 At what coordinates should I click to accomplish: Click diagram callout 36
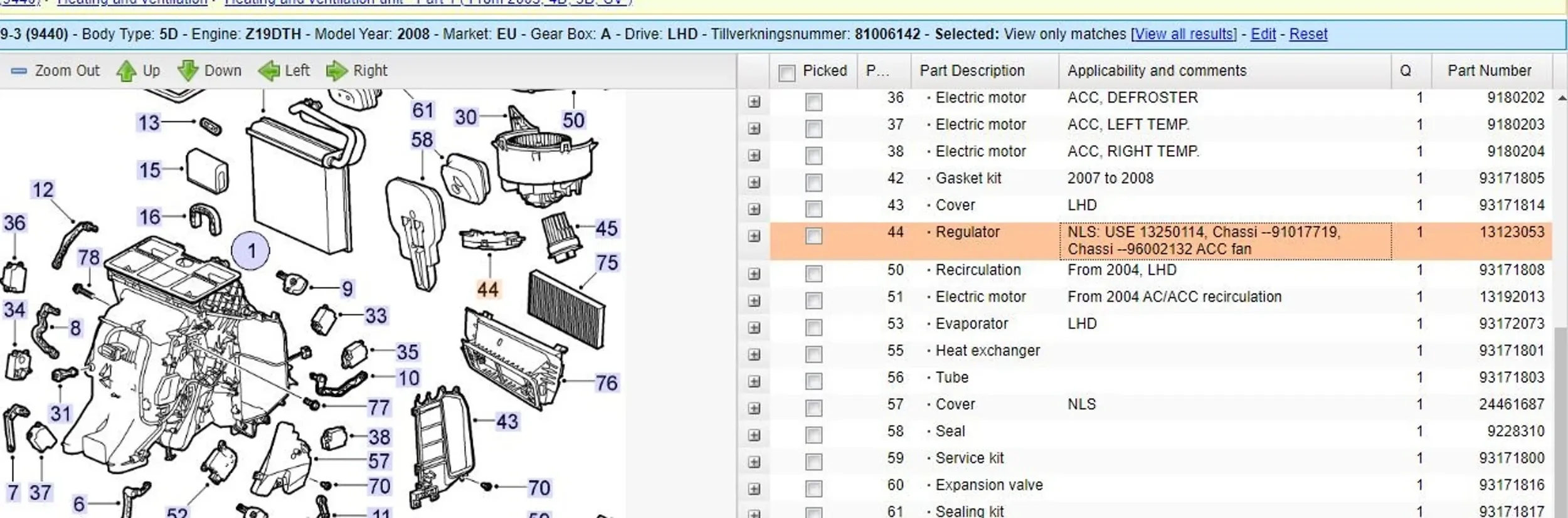point(14,223)
